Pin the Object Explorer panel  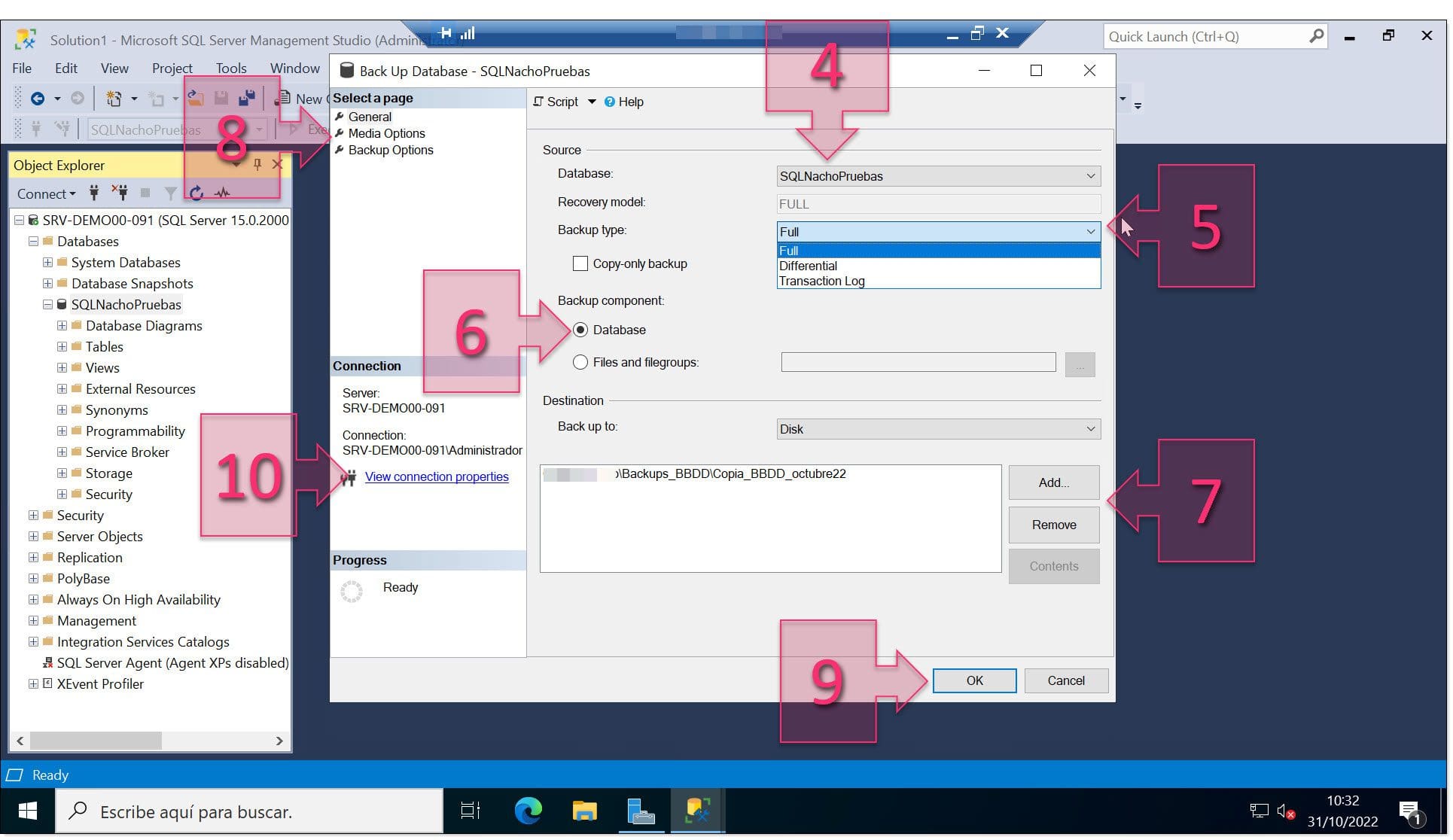(x=257, y=165)
